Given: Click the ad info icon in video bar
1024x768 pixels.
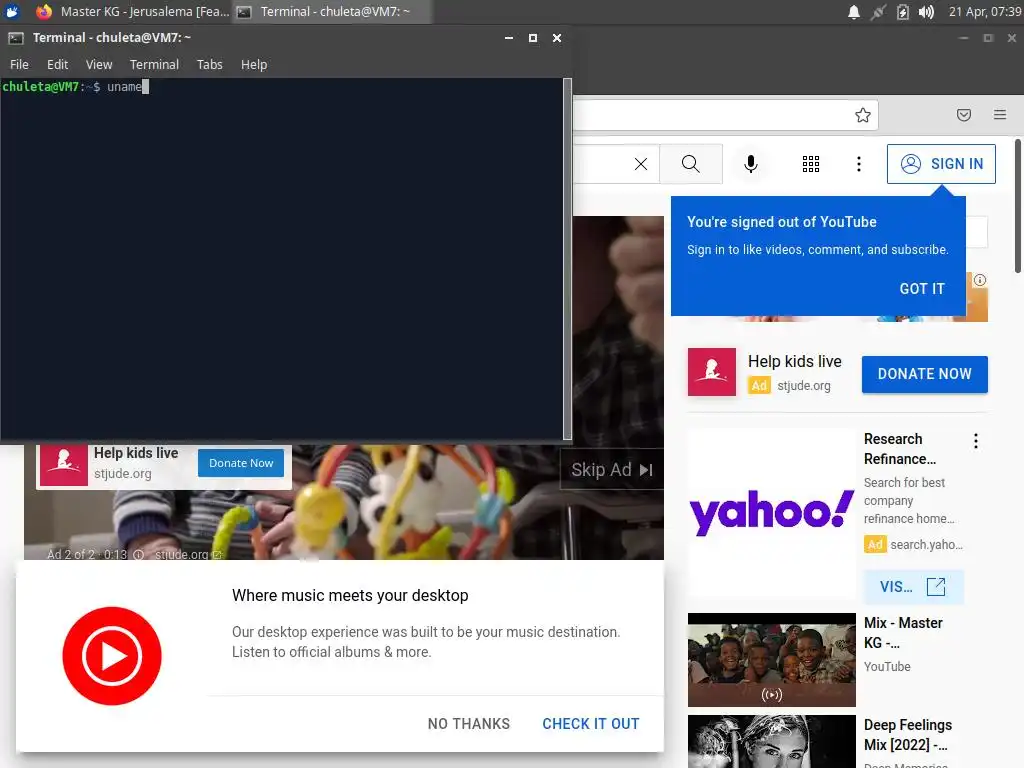Looking at the screenshot, I should click(x=138, y=554).
